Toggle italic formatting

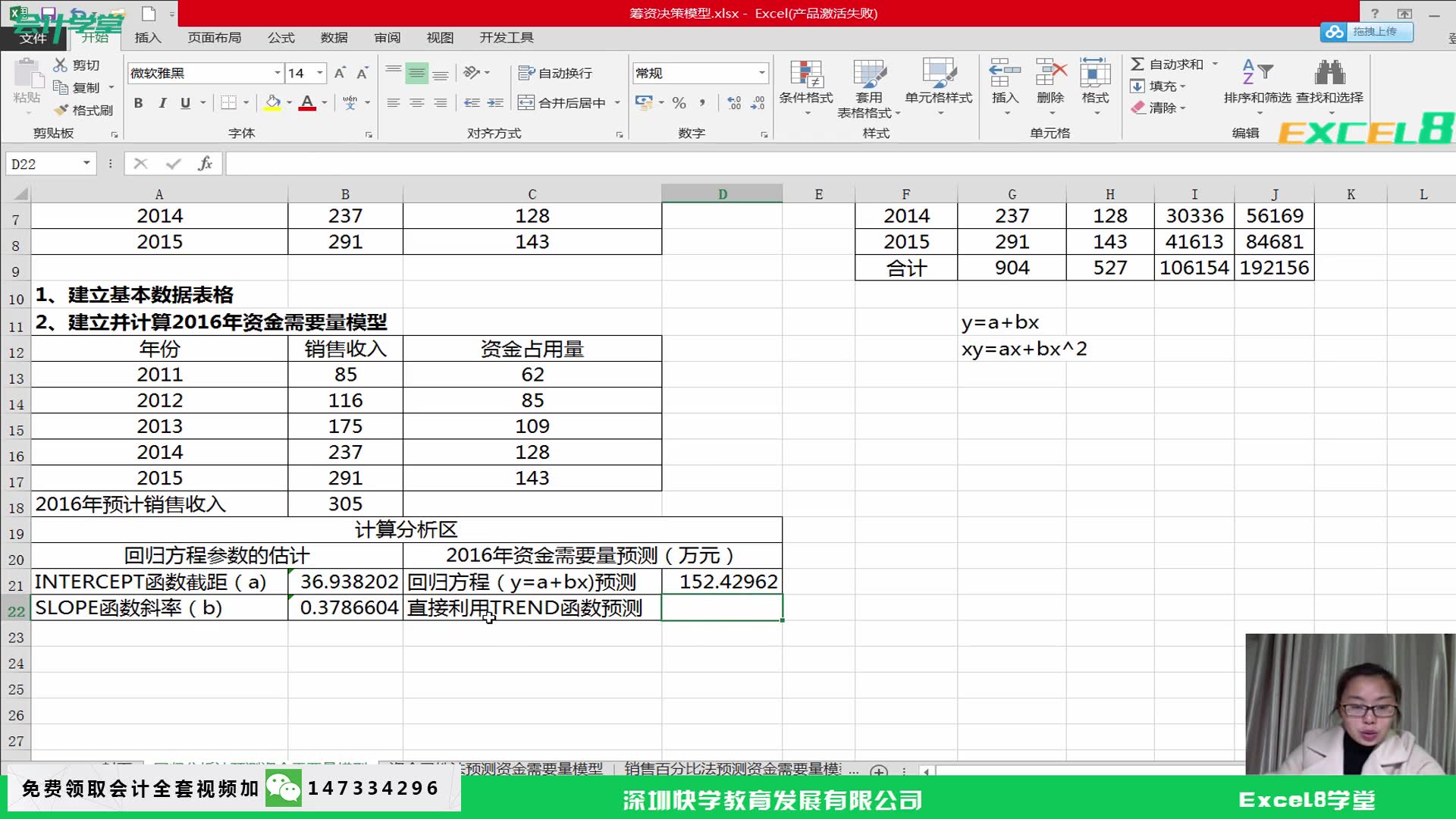pos(162,103)
